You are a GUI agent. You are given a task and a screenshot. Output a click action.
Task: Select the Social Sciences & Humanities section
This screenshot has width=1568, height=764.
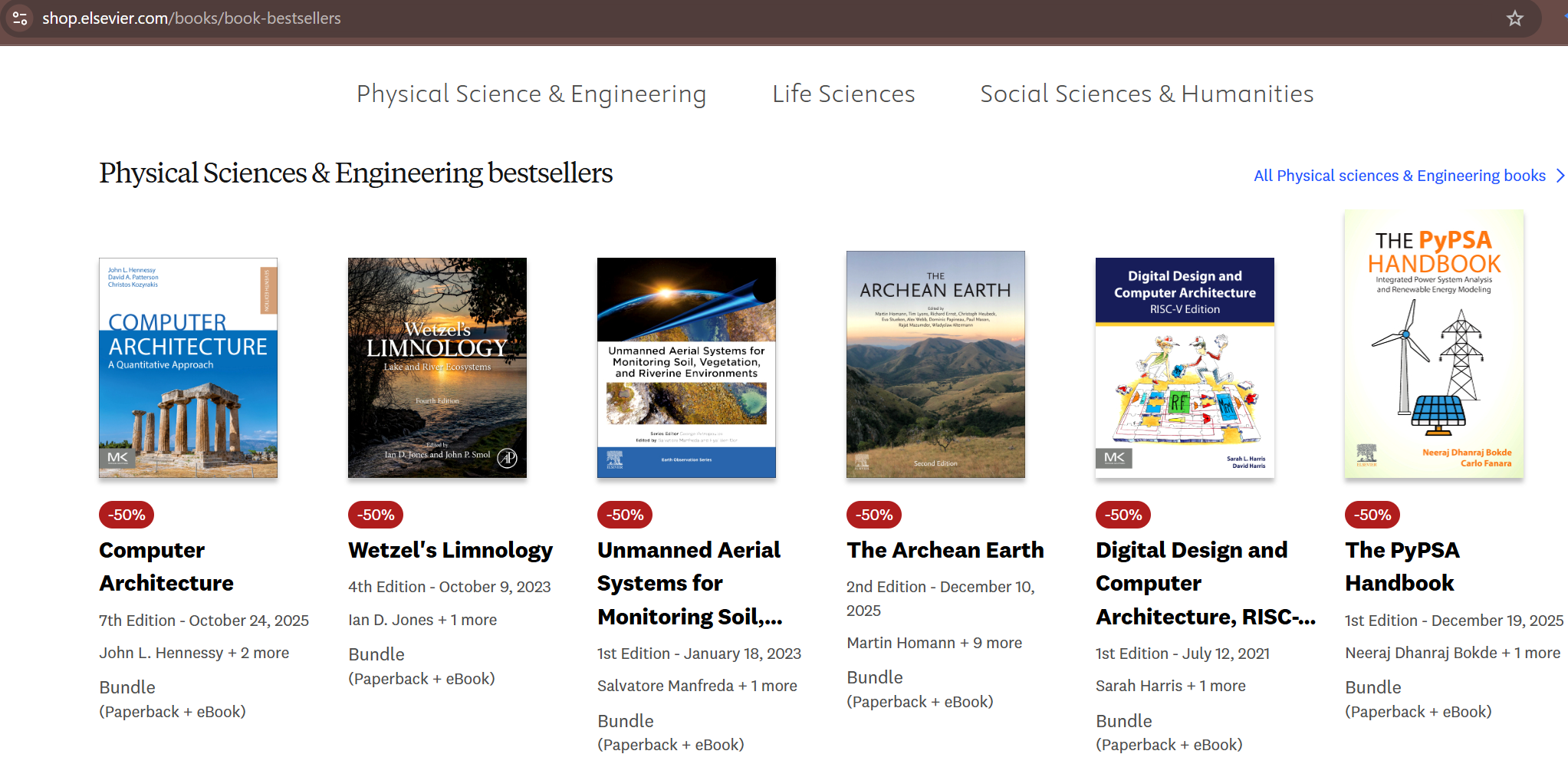1146,94
